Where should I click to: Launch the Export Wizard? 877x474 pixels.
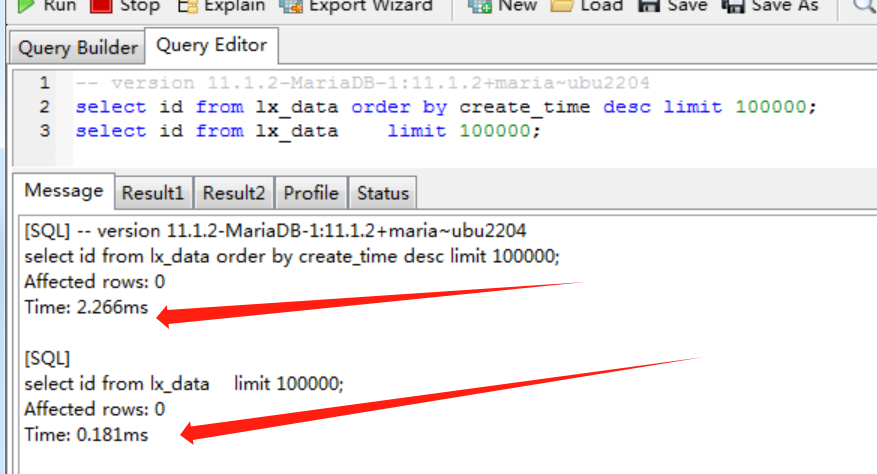coord(357,6)
